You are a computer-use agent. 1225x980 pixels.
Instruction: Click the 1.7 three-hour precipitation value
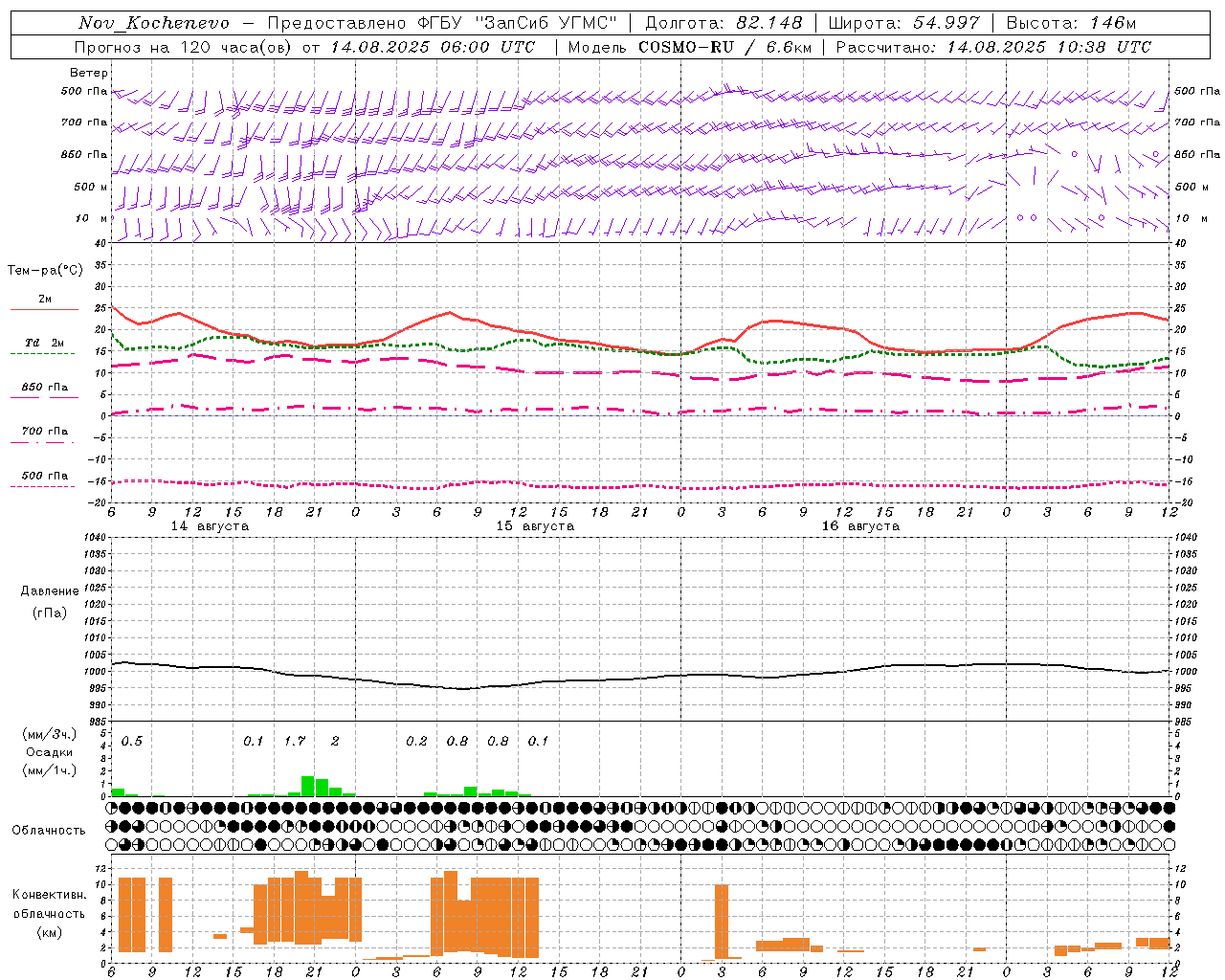(x=294, y=741)
